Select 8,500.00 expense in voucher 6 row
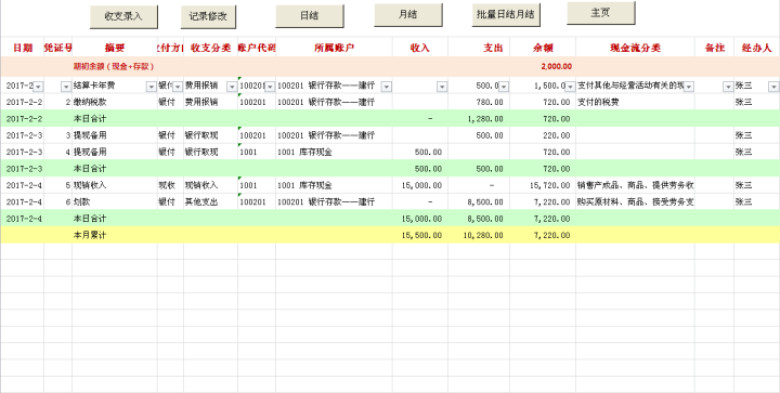 pyautogui.click(x=487, y=202)
